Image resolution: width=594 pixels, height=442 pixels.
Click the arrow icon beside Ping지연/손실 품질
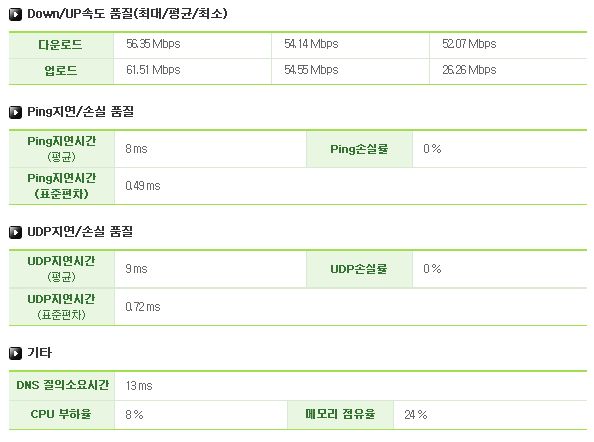[x=16, y=112]
